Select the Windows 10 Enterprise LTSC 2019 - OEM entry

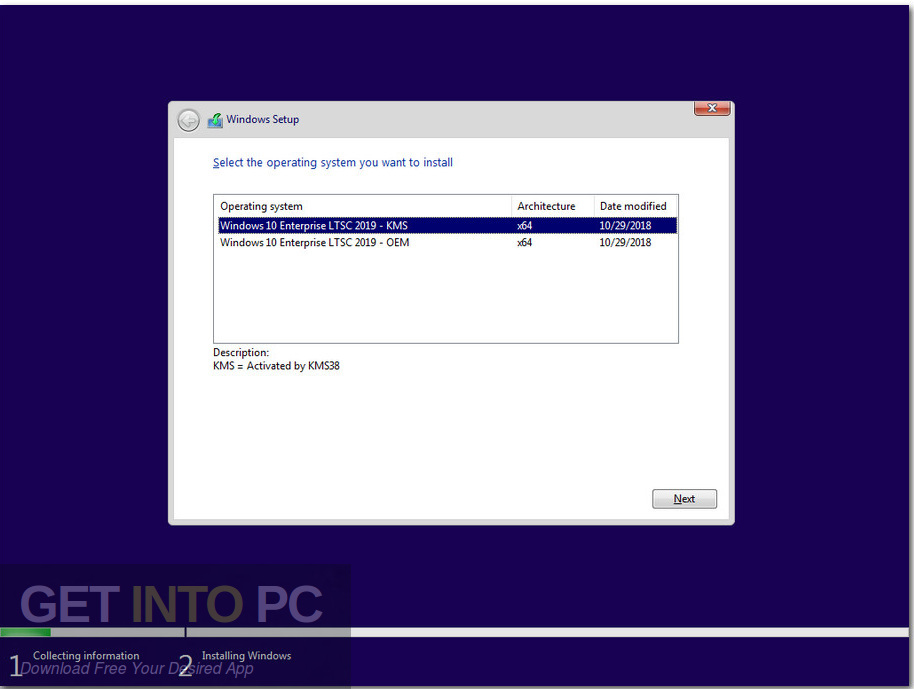point(313,242)
